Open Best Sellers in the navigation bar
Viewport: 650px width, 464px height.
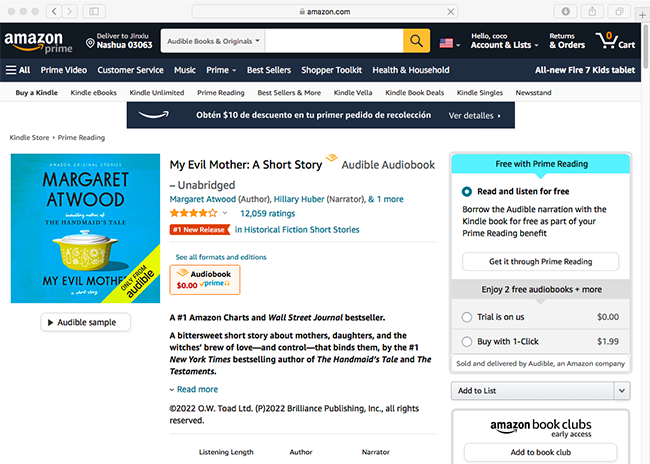[268, 70]
